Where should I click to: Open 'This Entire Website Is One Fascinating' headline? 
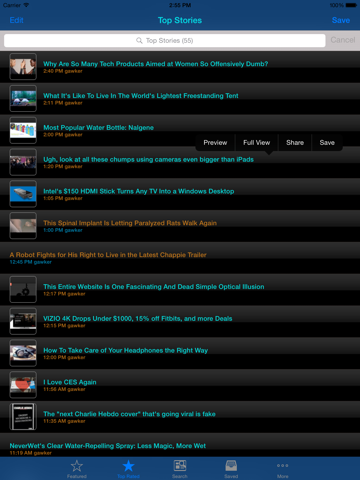pyautogui.click(x=154, y=287)
